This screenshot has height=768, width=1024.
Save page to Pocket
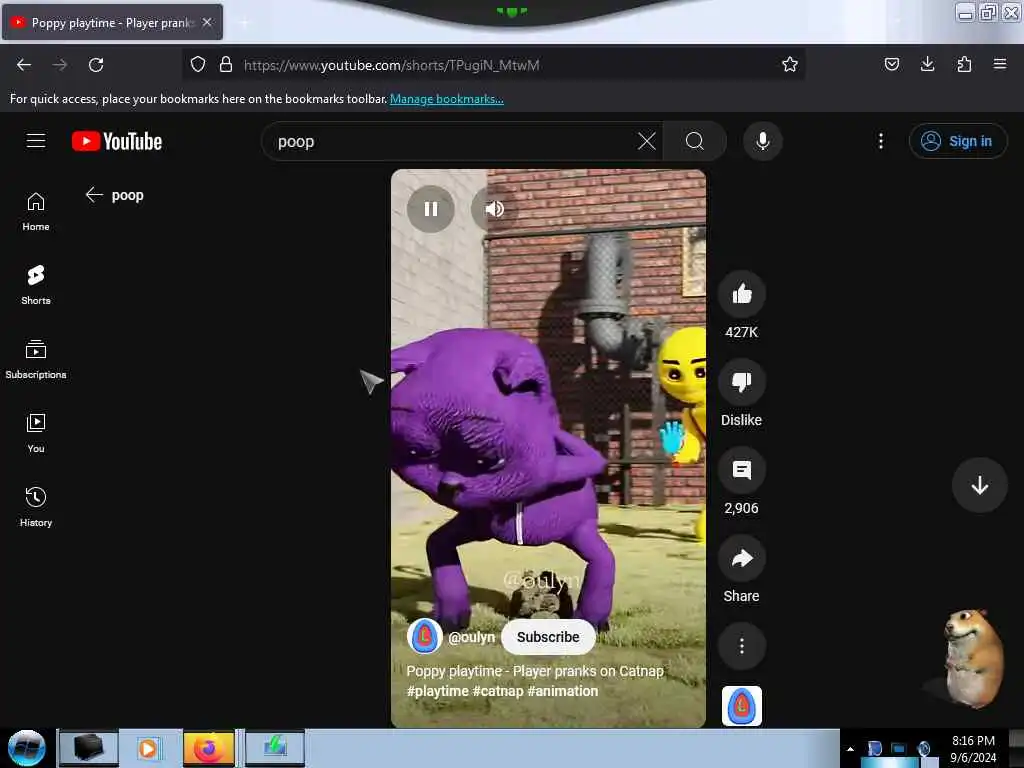(x=891, y=65)
